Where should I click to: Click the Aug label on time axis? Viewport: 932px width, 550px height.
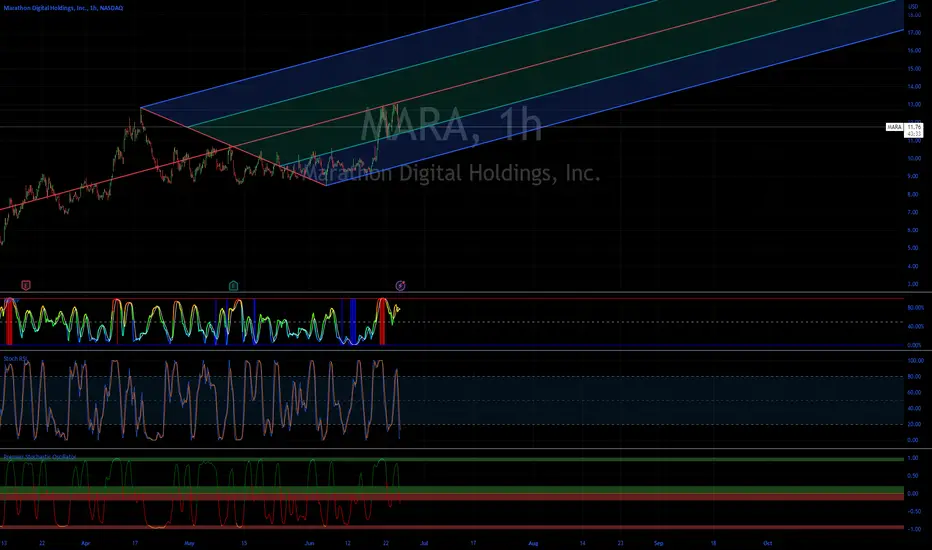(533, 543)
